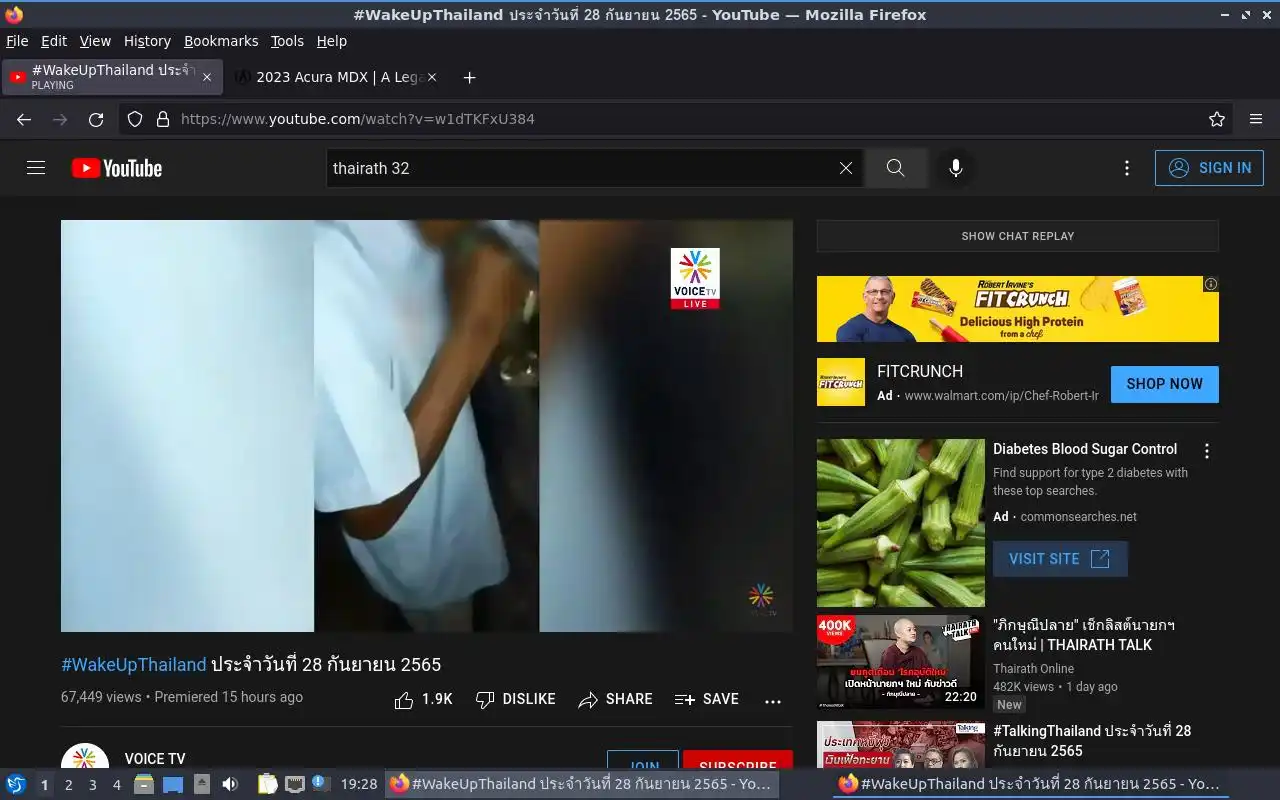1280x800 pixels.
Task: Click the Thairath Online channel name
Action: click(x=1033, y=669)
